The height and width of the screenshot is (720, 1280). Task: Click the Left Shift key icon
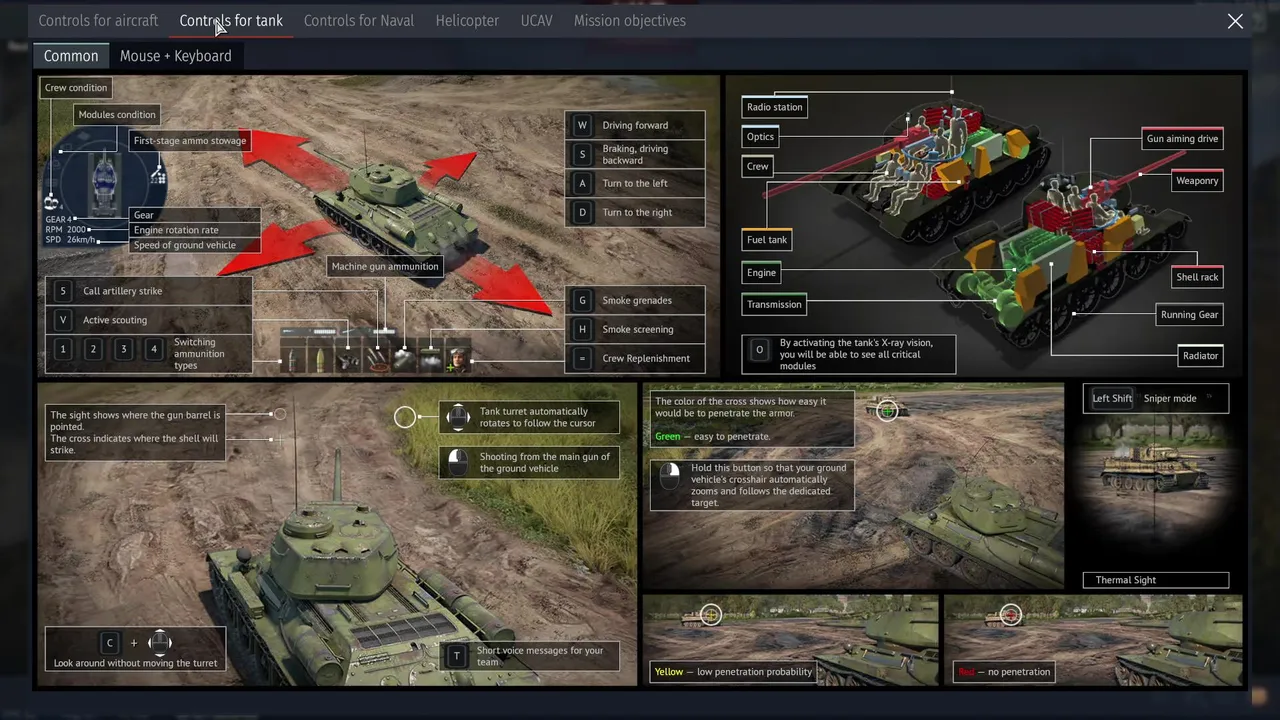click(1112, 398)
